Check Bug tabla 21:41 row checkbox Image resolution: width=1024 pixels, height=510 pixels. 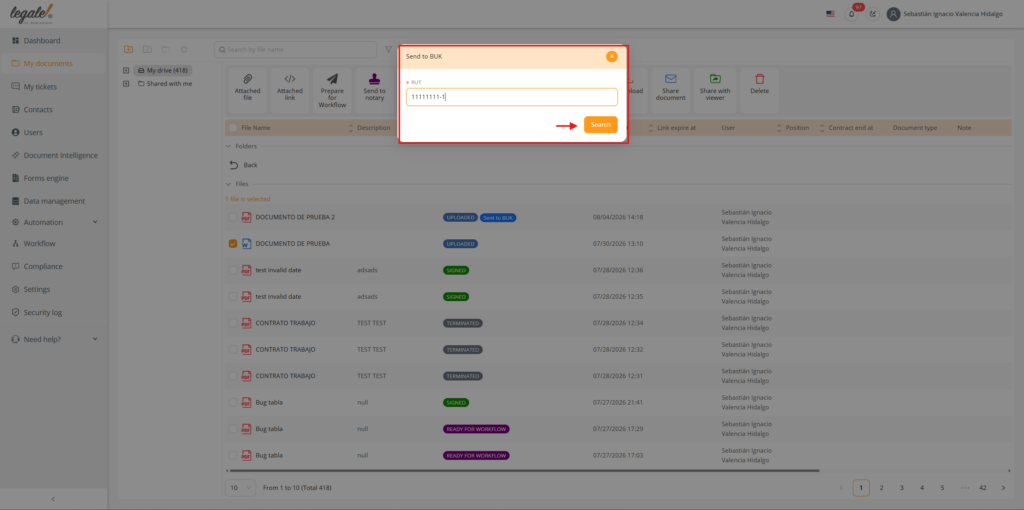[233, 402]
